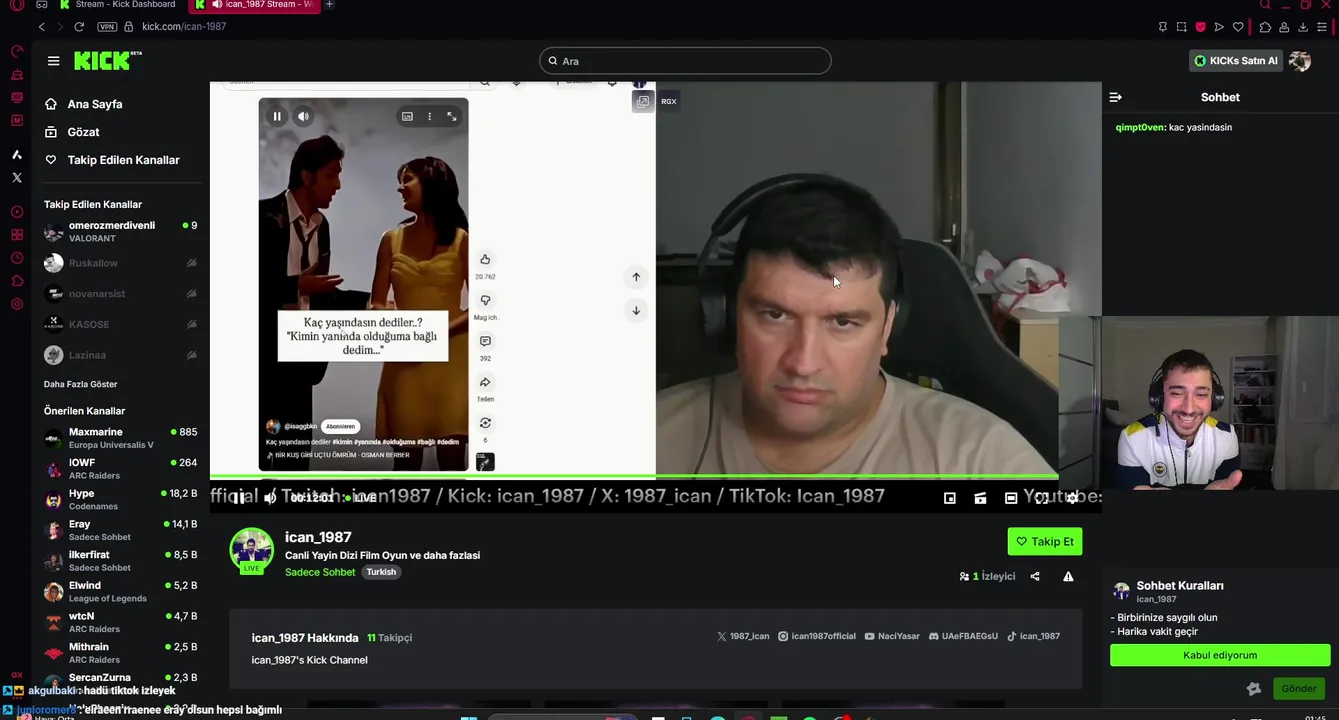Collapse the chat panel icon beside Sohbet
Image resolution: width=1339 pixels, height=720 pixels.
[x=1116, y=97]
